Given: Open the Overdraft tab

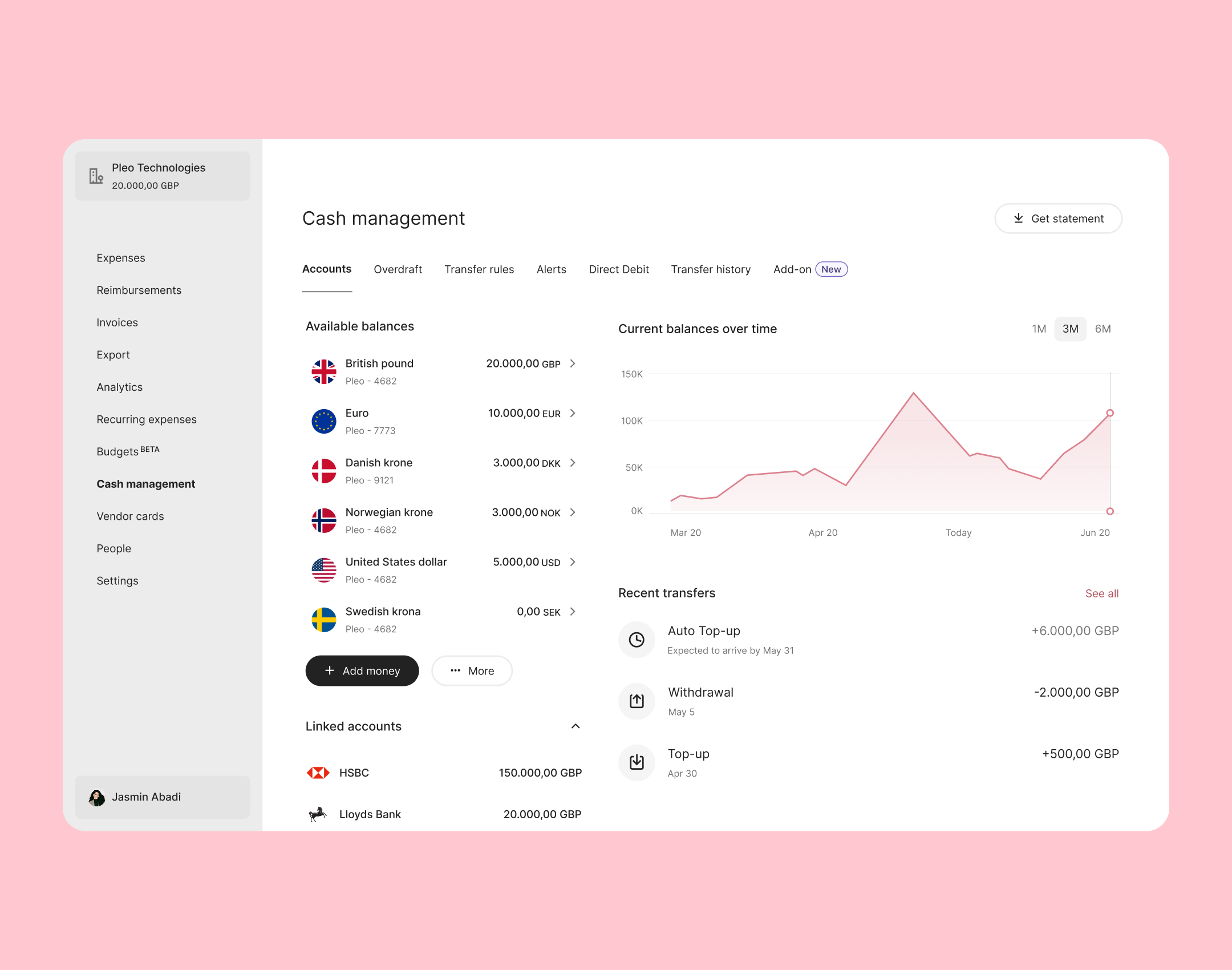Looking at the screenshot, I should tap(398, 269).
